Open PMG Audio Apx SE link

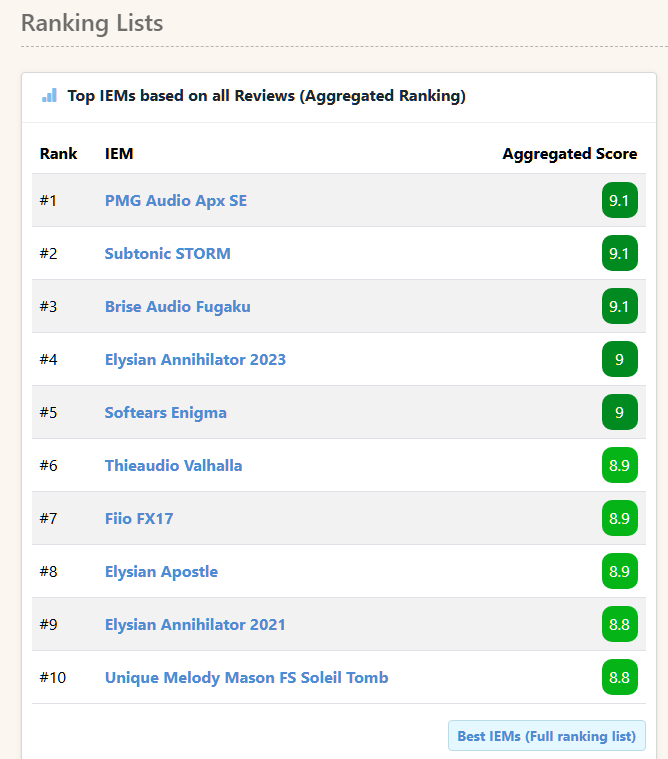[x=176, y=200]
